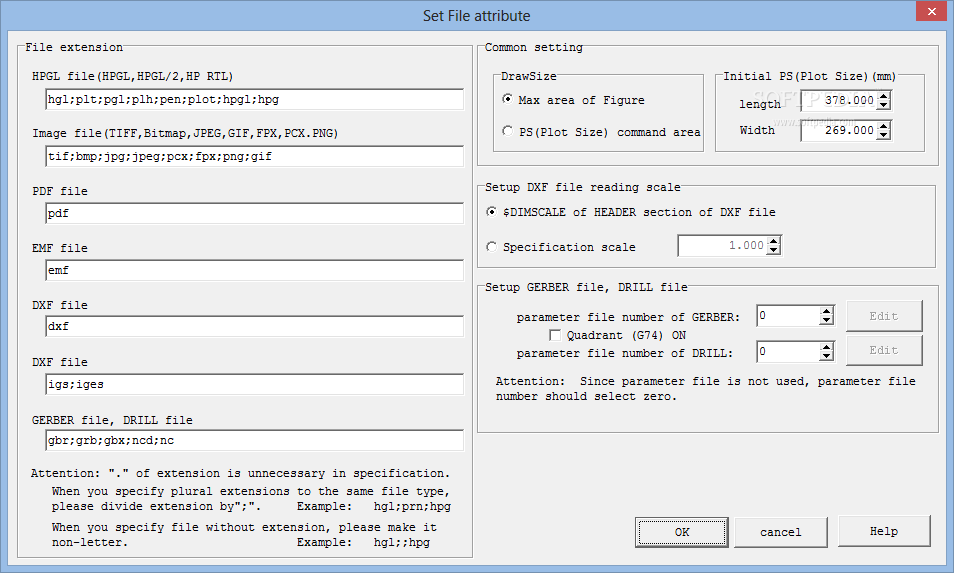Click the OK button
This screenshot has width=954, height=573.
[x=681, y=532]
